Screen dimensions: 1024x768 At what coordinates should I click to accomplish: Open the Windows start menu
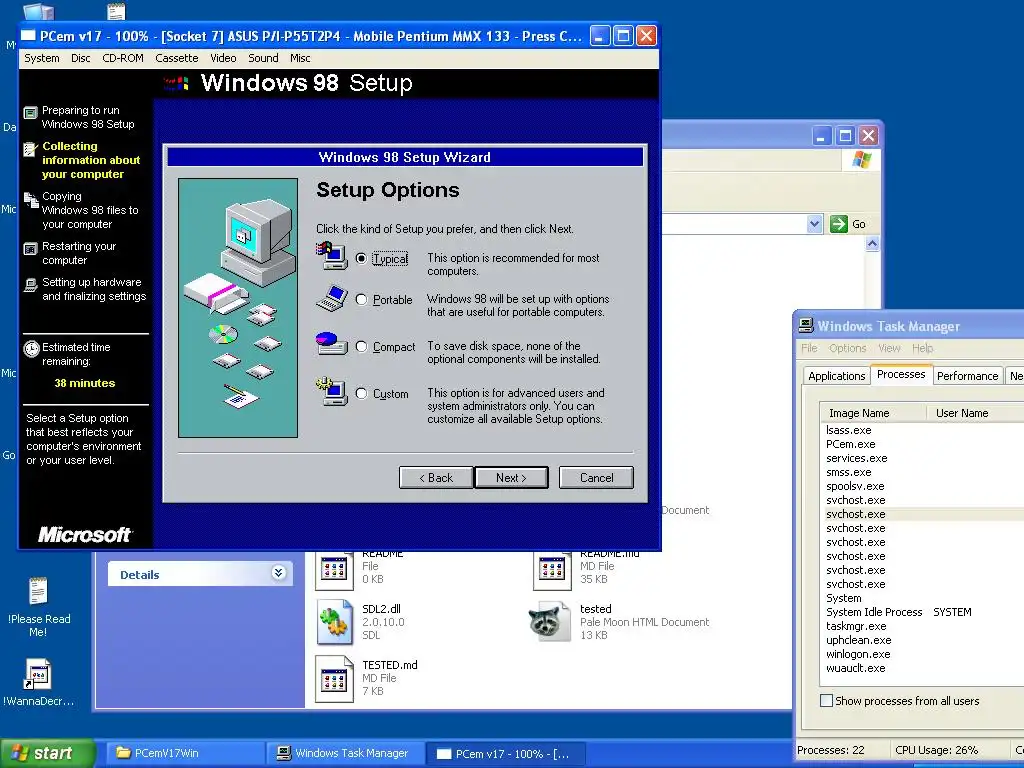coord(47,753)
